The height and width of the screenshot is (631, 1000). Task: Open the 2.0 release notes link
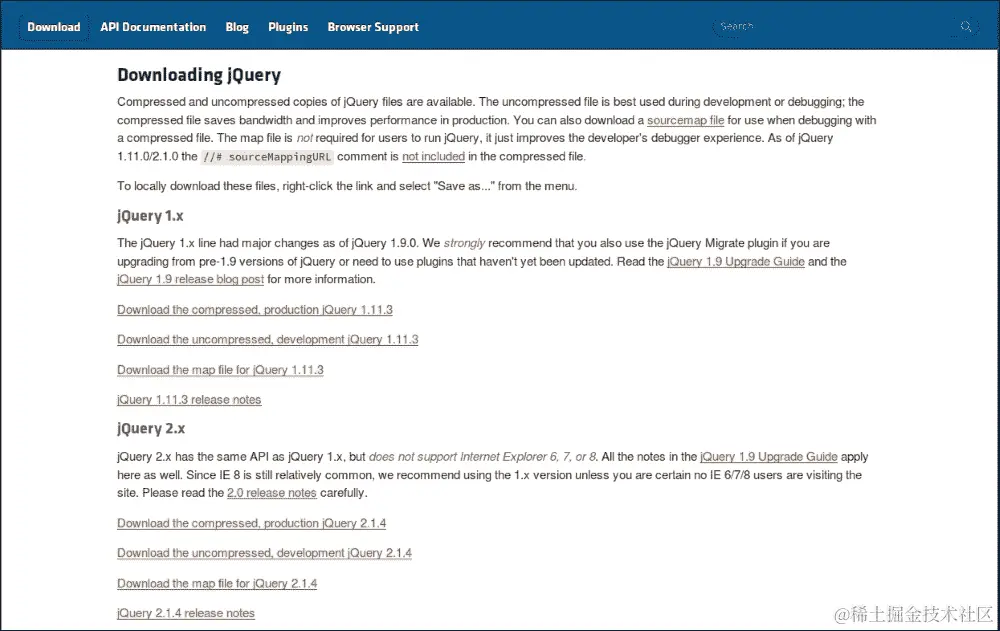(x=272, y=493)
